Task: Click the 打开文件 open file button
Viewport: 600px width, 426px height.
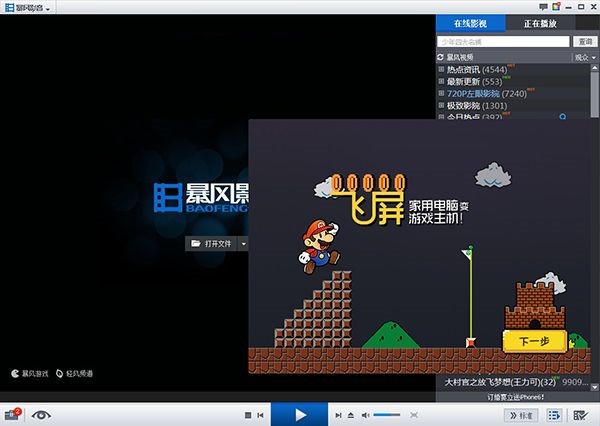Action: tap(211, 243)
